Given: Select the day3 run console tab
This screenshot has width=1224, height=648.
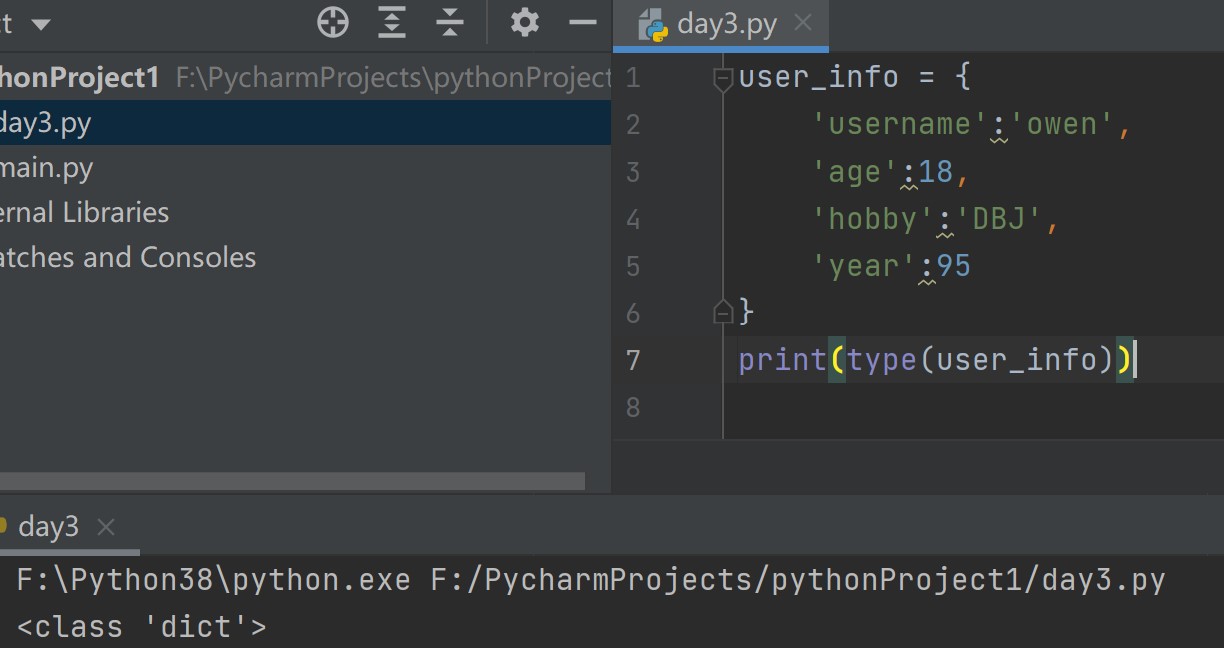Looking at the screenshot, I should (48, 527).
